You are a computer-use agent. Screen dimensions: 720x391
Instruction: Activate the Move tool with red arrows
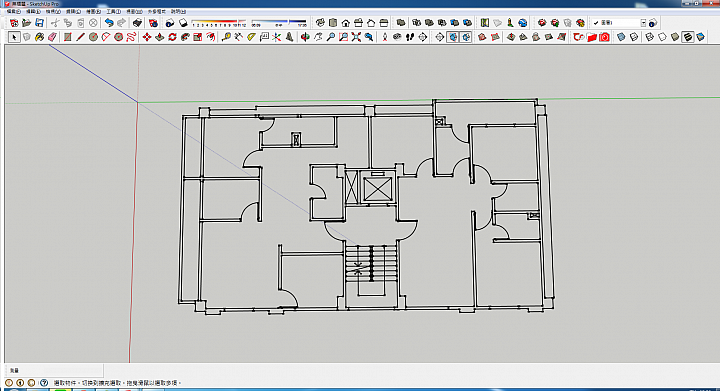pyautogui.click(x=147, y=37)
